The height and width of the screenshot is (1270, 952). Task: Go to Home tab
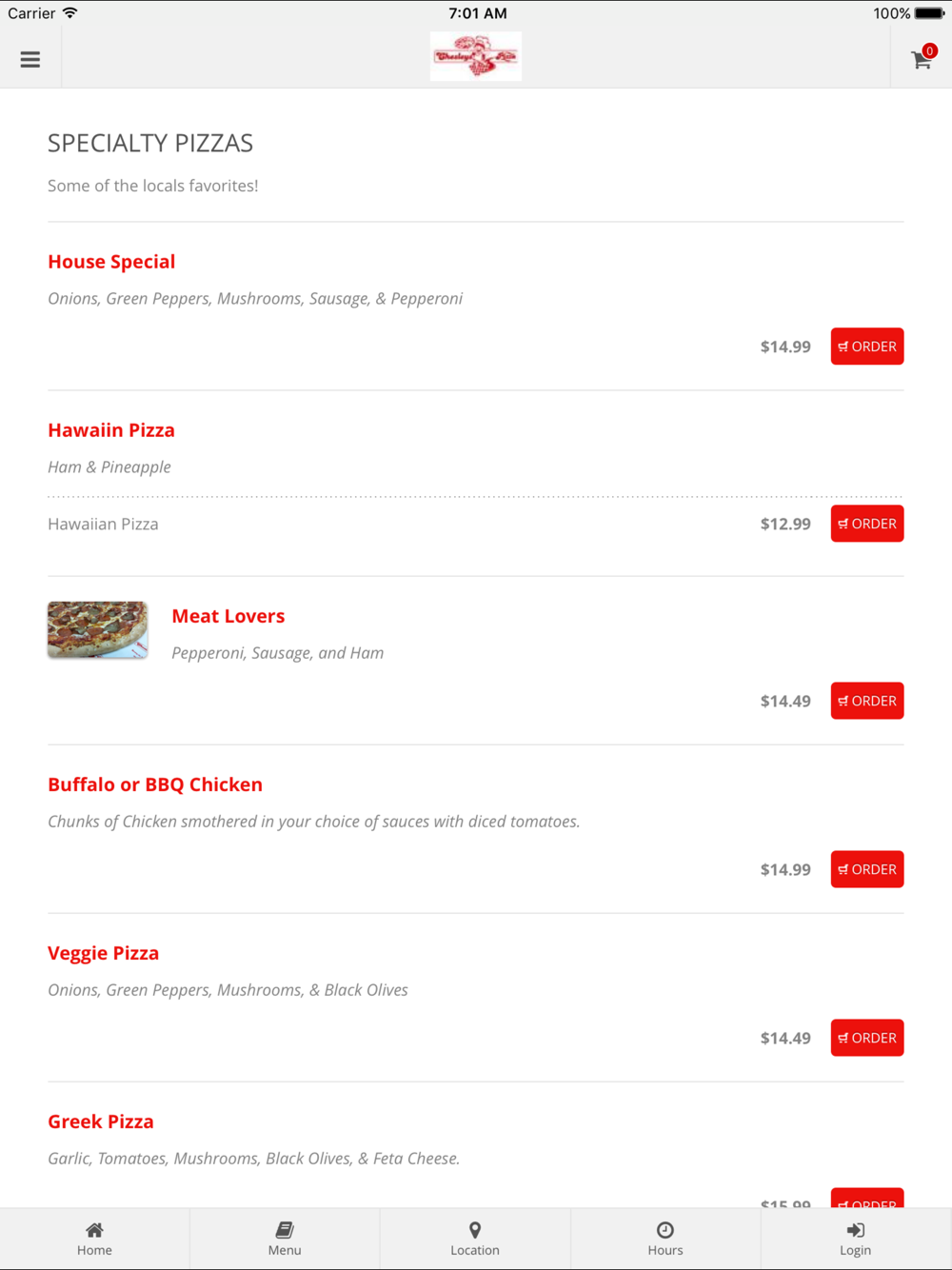[x=94, y=1239]
